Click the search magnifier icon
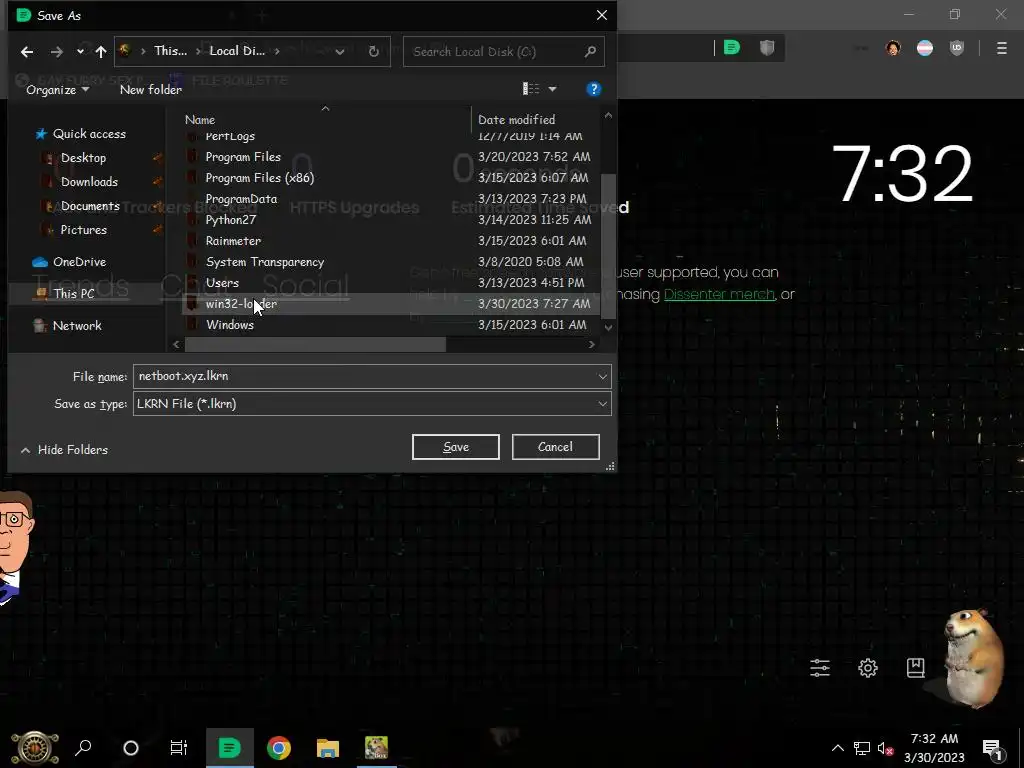The image size is (1024, 768). pos(590,51)
